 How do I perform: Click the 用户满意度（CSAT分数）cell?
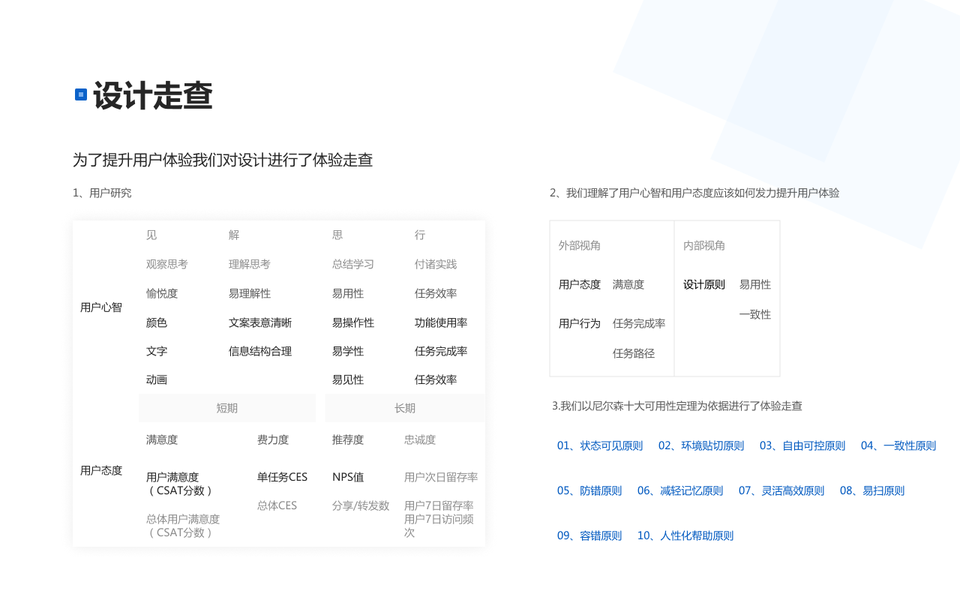point(180,484)
